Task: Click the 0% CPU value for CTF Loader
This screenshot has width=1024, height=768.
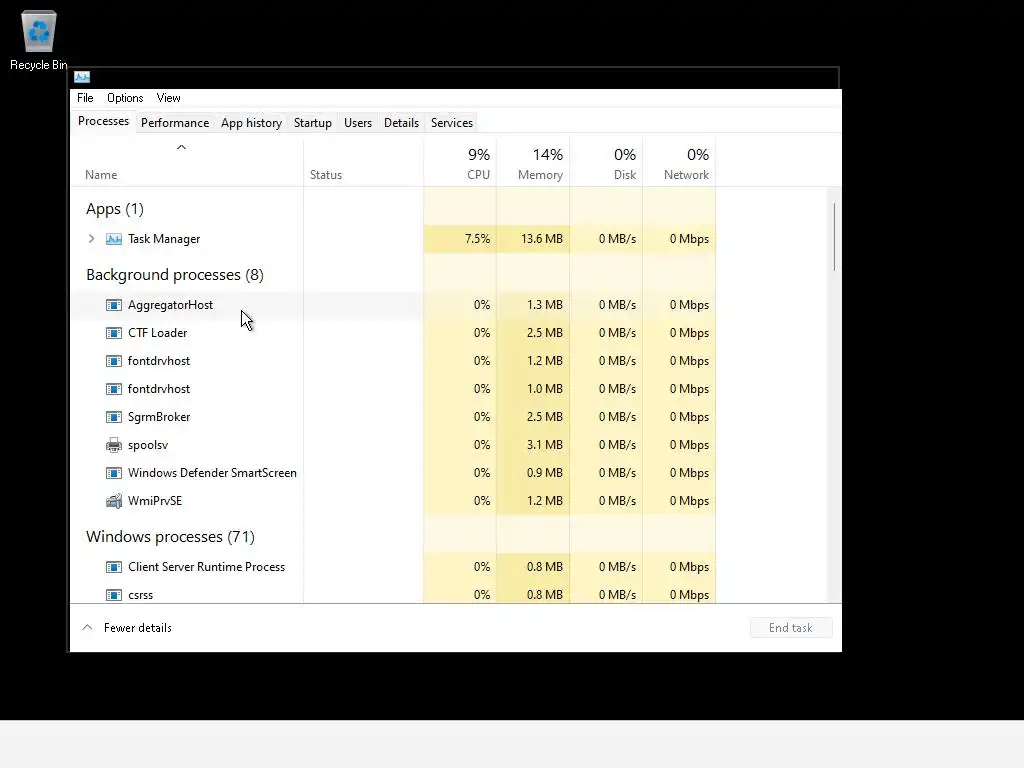Action: [482, 333]
